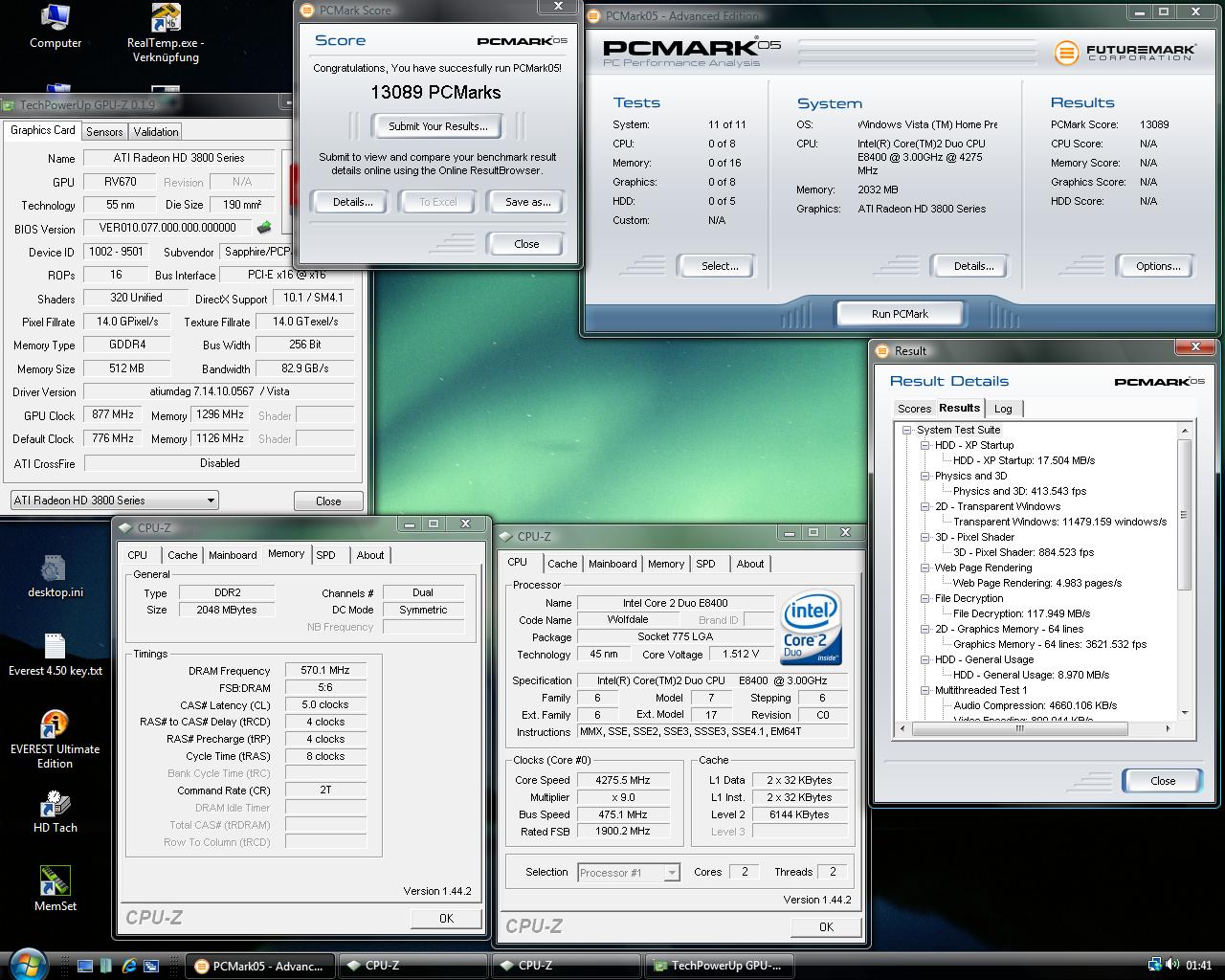Open the SPD tab in CPU-Z Memory window
1225x980 pixels.
click(x=326, y=555)
